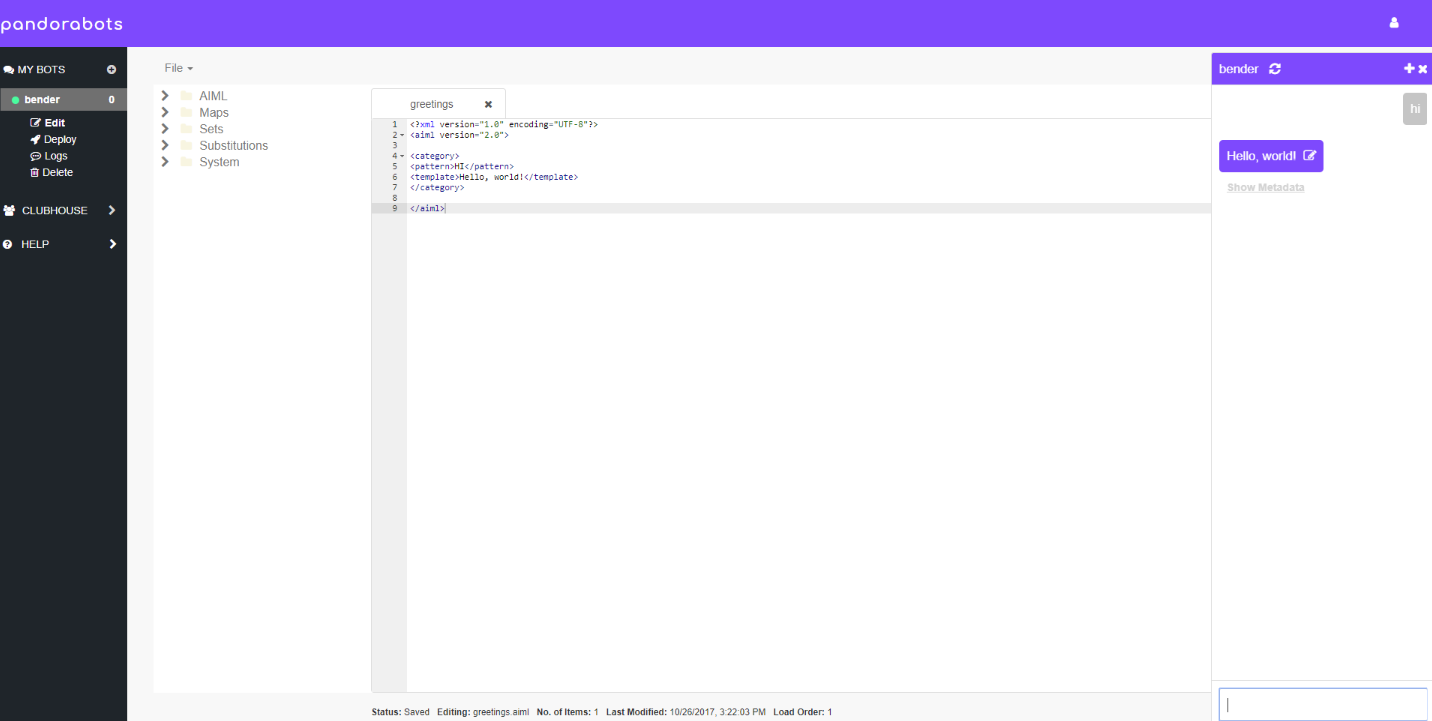Open Logs for bender

pyautogui.click(x=49, y=155)
